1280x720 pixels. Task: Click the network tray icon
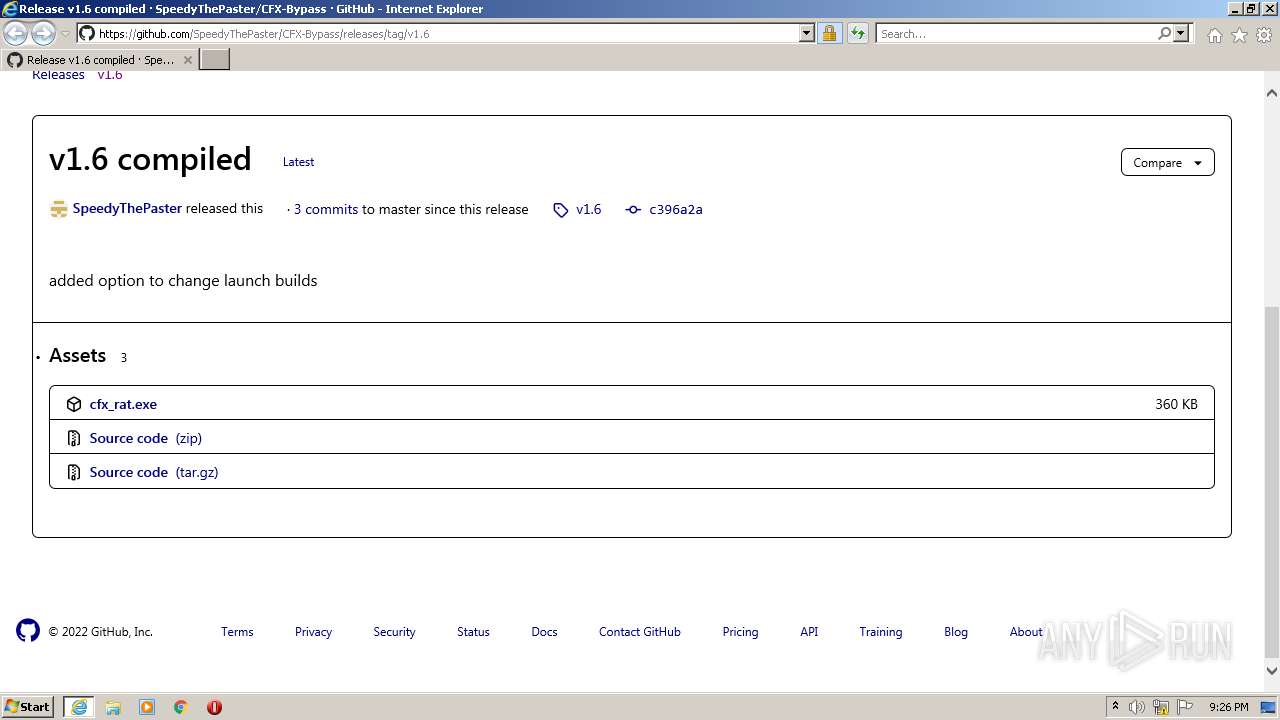[1161, 707]
